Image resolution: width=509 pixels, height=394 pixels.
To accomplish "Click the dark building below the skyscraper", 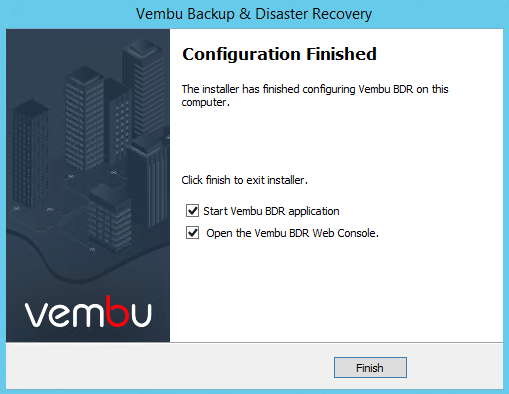I will click(x=149, y=180).
